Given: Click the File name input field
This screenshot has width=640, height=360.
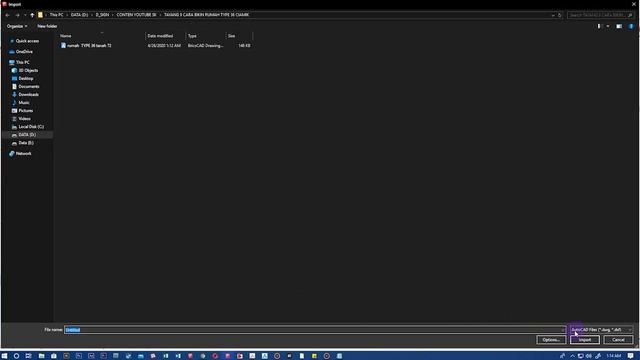Looking at the screenshot, I should [315, 330].
